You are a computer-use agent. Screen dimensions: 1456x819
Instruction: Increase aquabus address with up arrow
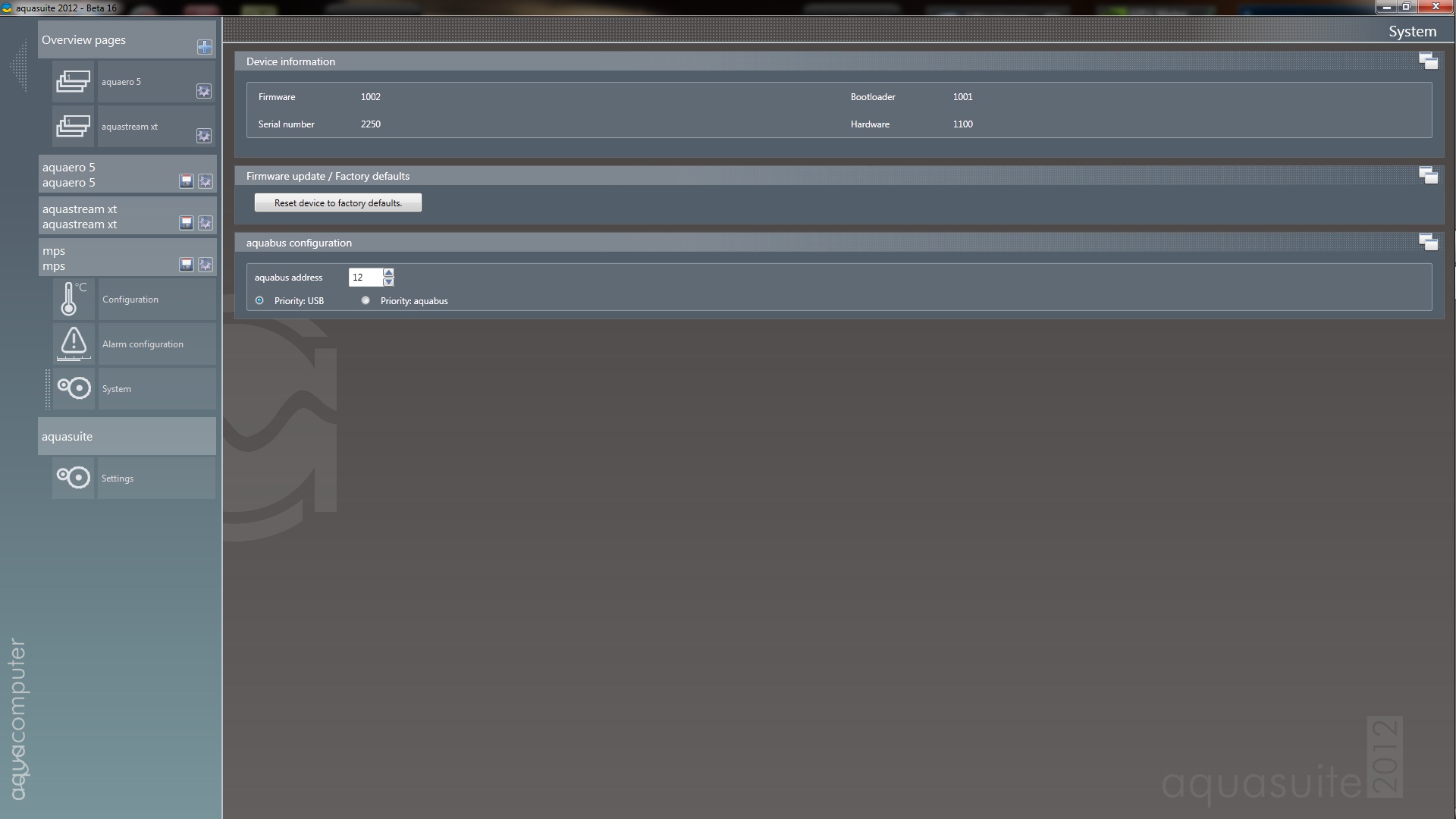tap(388, 272)
